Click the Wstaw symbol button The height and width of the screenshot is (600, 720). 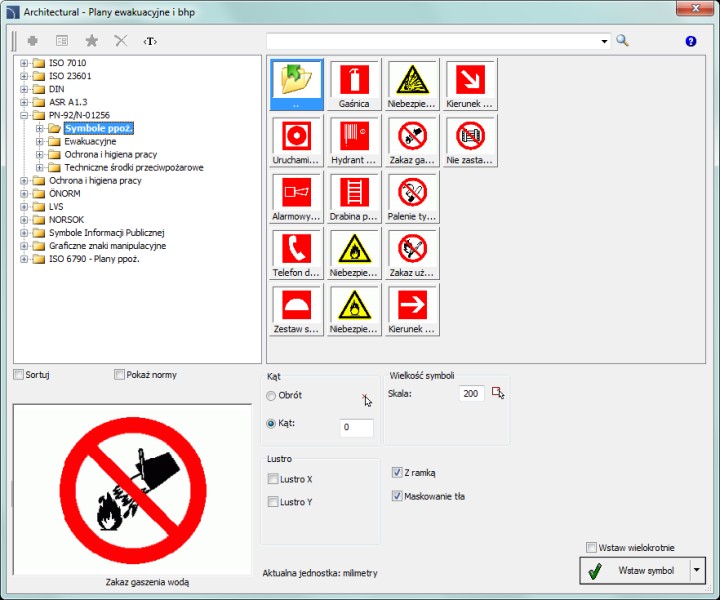click(x=632, y=571)
